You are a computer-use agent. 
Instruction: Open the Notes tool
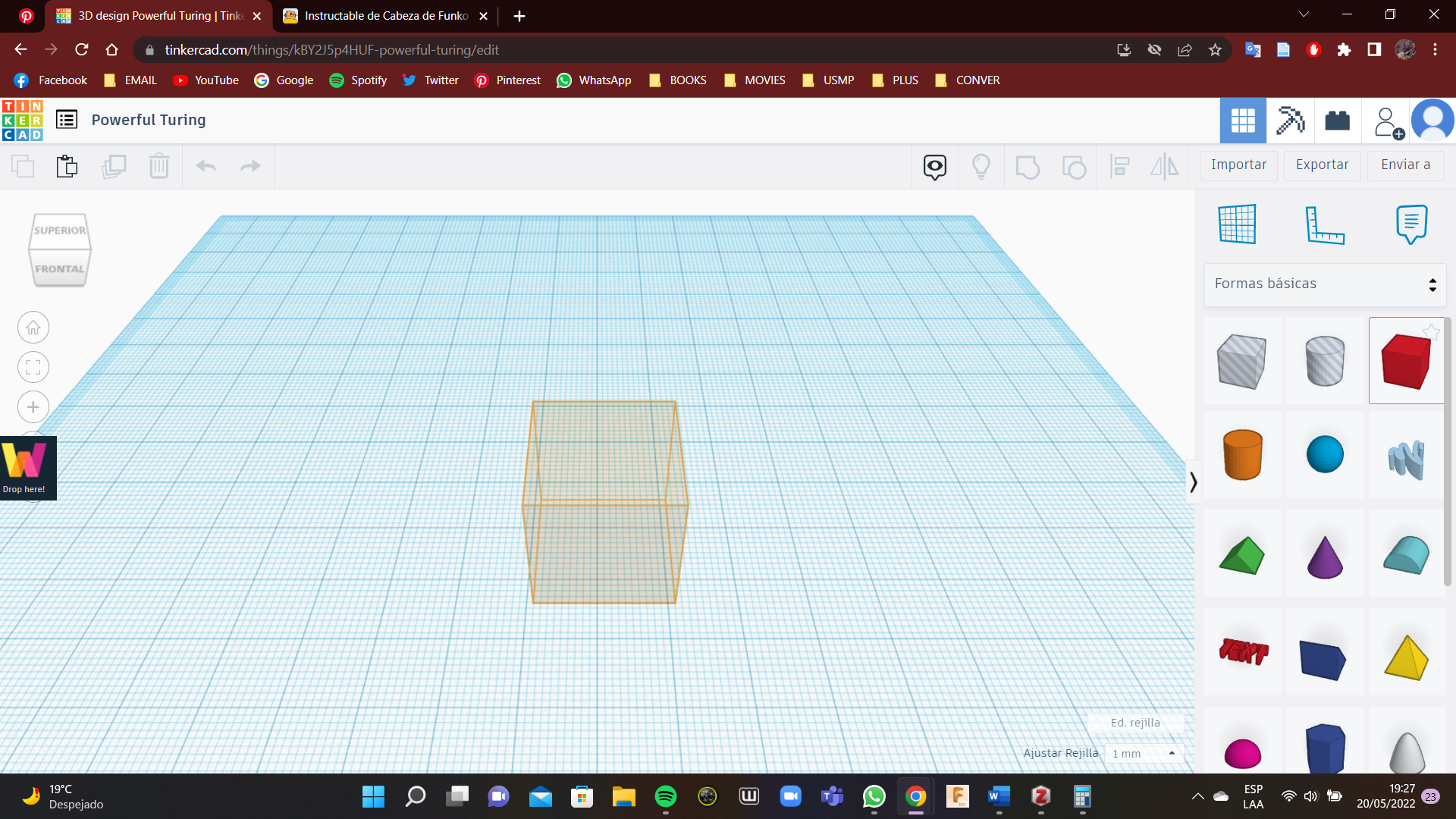pyautogui.click(x=1411, y=224)
